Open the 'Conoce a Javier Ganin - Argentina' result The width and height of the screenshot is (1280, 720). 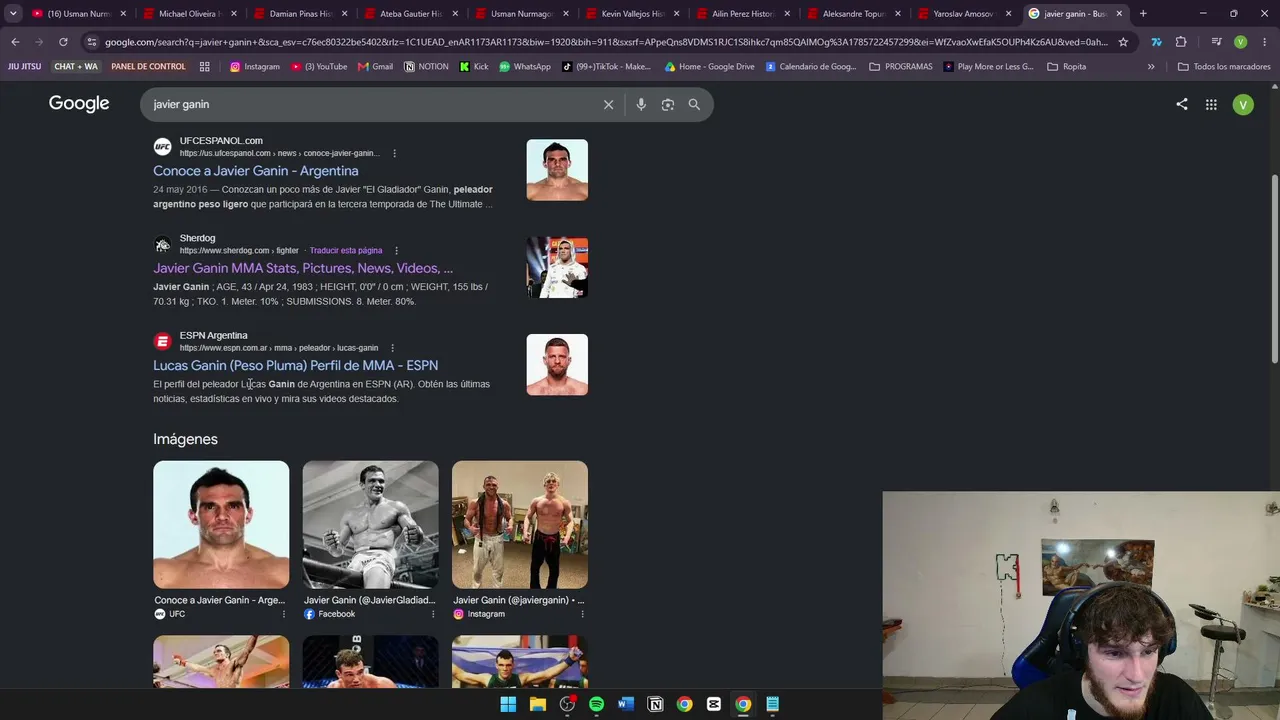coord(256,171)
